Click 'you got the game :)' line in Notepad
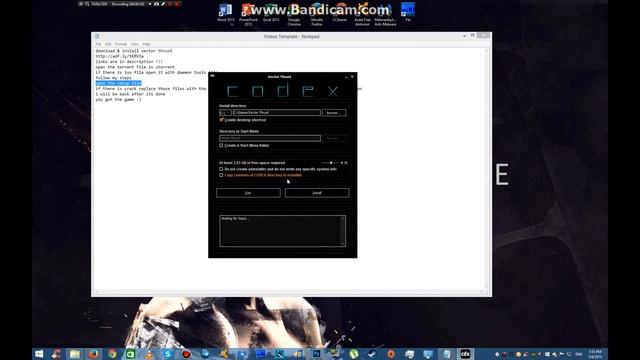This screenshot has height=360, width=640. pyautogui.click(x=118, y=100)
